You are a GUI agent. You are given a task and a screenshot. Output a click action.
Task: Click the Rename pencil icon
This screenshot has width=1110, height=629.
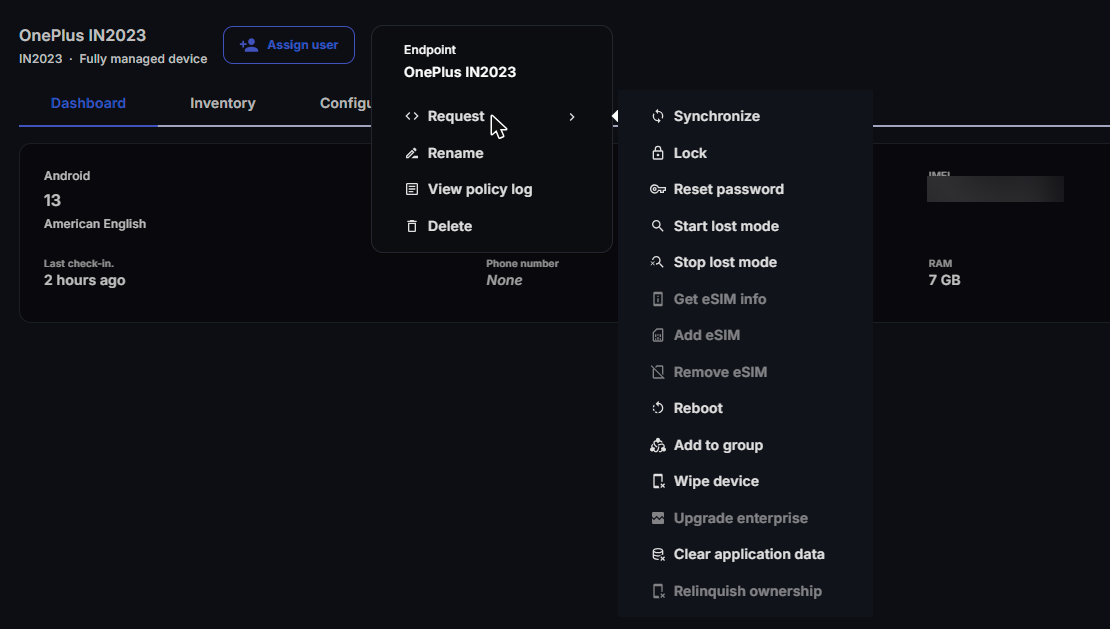(412, 153)
